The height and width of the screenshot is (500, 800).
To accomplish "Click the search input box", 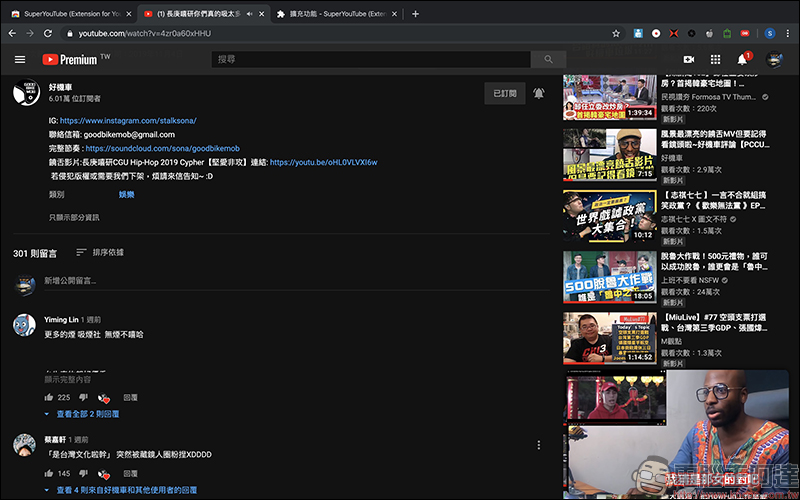I will point(371,59).
